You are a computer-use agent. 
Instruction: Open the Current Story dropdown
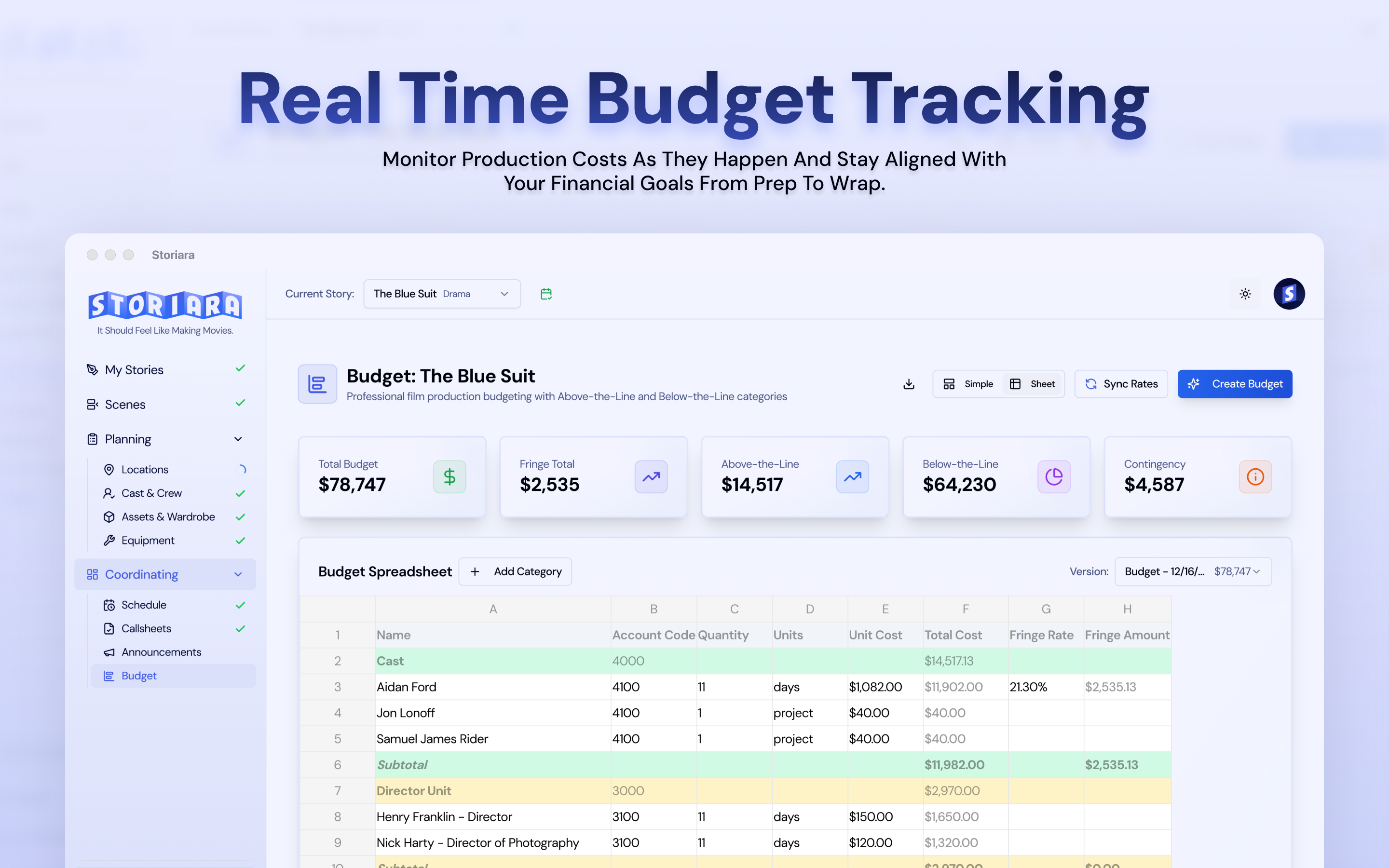(x=441, y=294)
